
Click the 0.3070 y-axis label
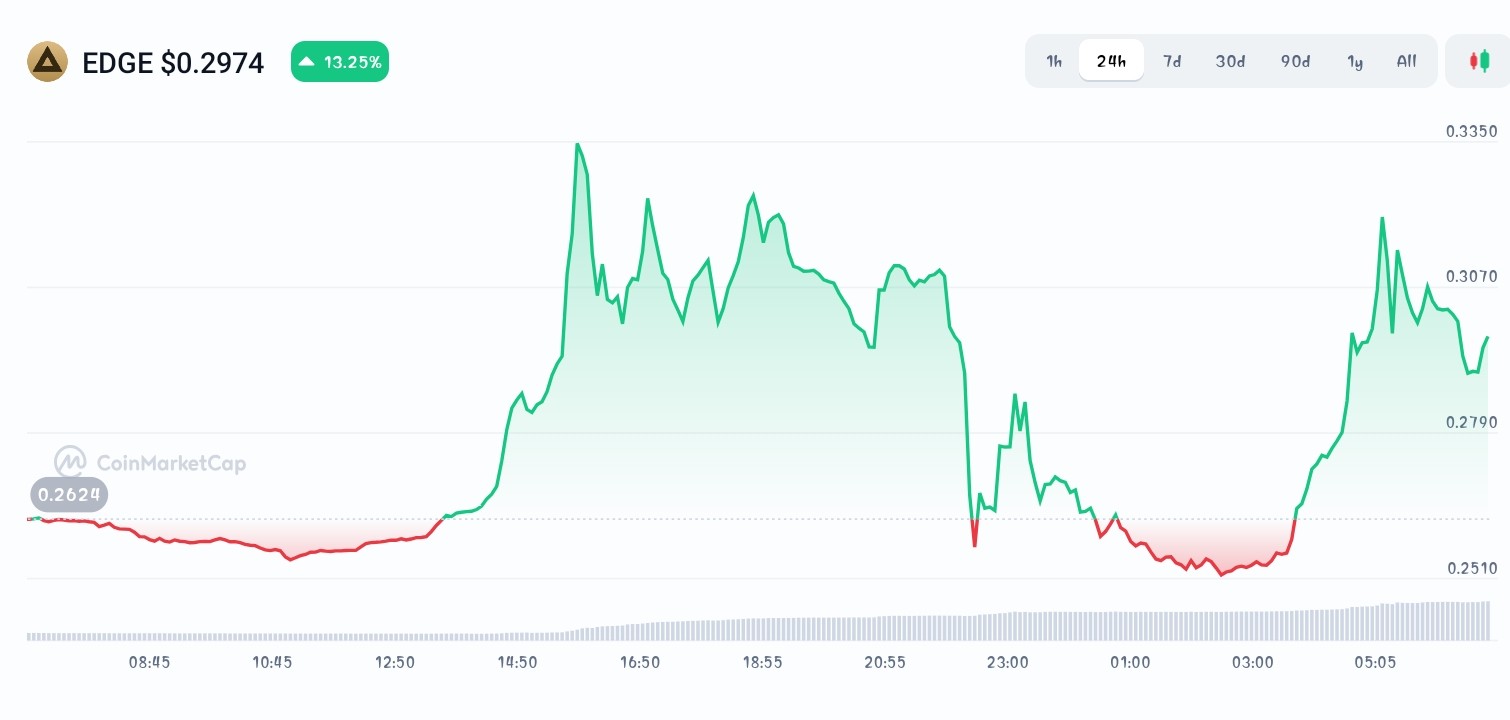tap(1472, 277)
